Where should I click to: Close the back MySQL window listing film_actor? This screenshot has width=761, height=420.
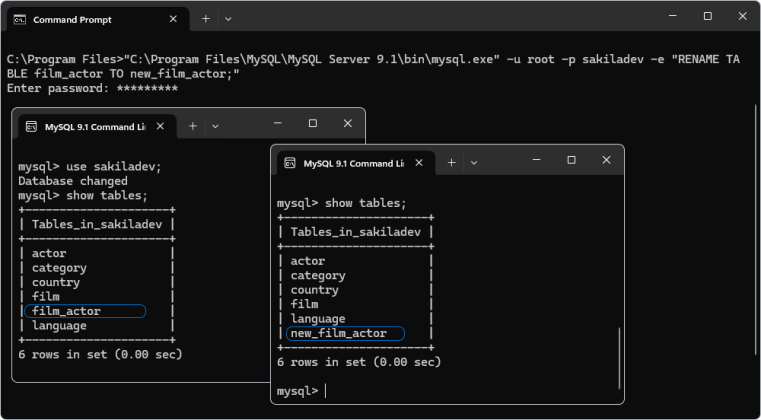tap(347, 124)
